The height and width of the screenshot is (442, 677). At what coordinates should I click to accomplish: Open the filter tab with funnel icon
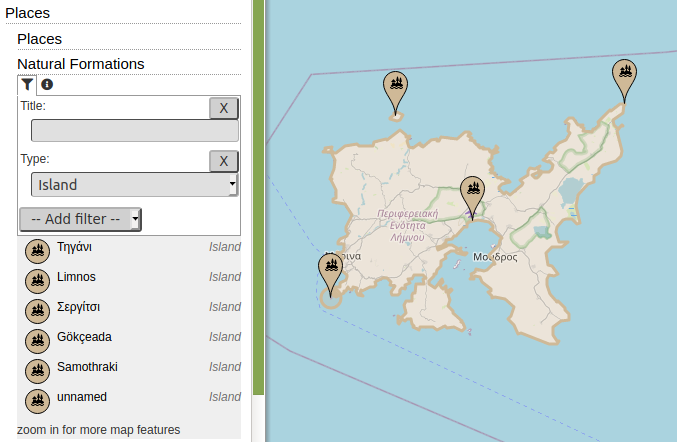[x=27, y=85]
